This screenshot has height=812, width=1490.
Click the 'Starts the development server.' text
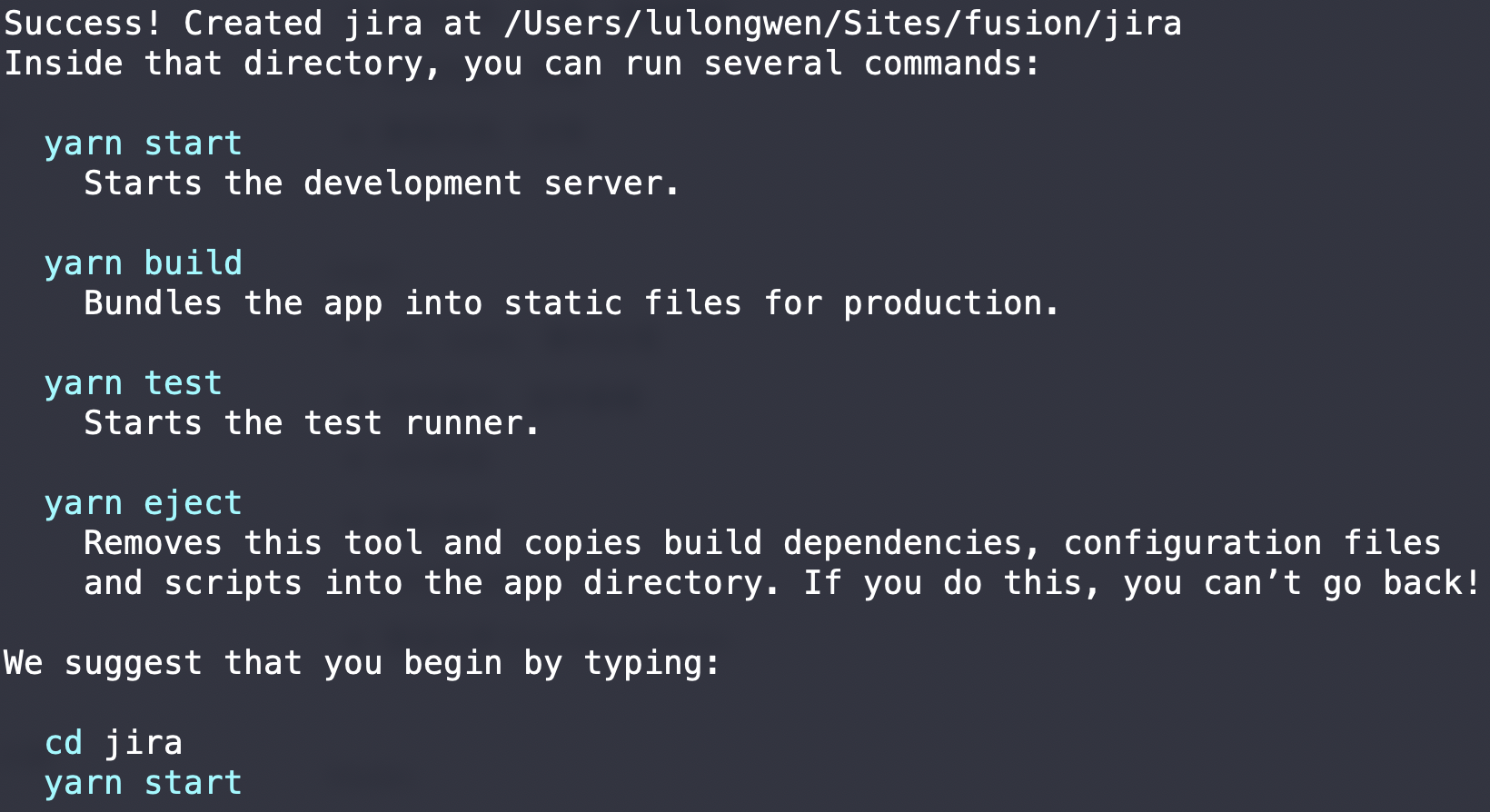pos(382,183)
